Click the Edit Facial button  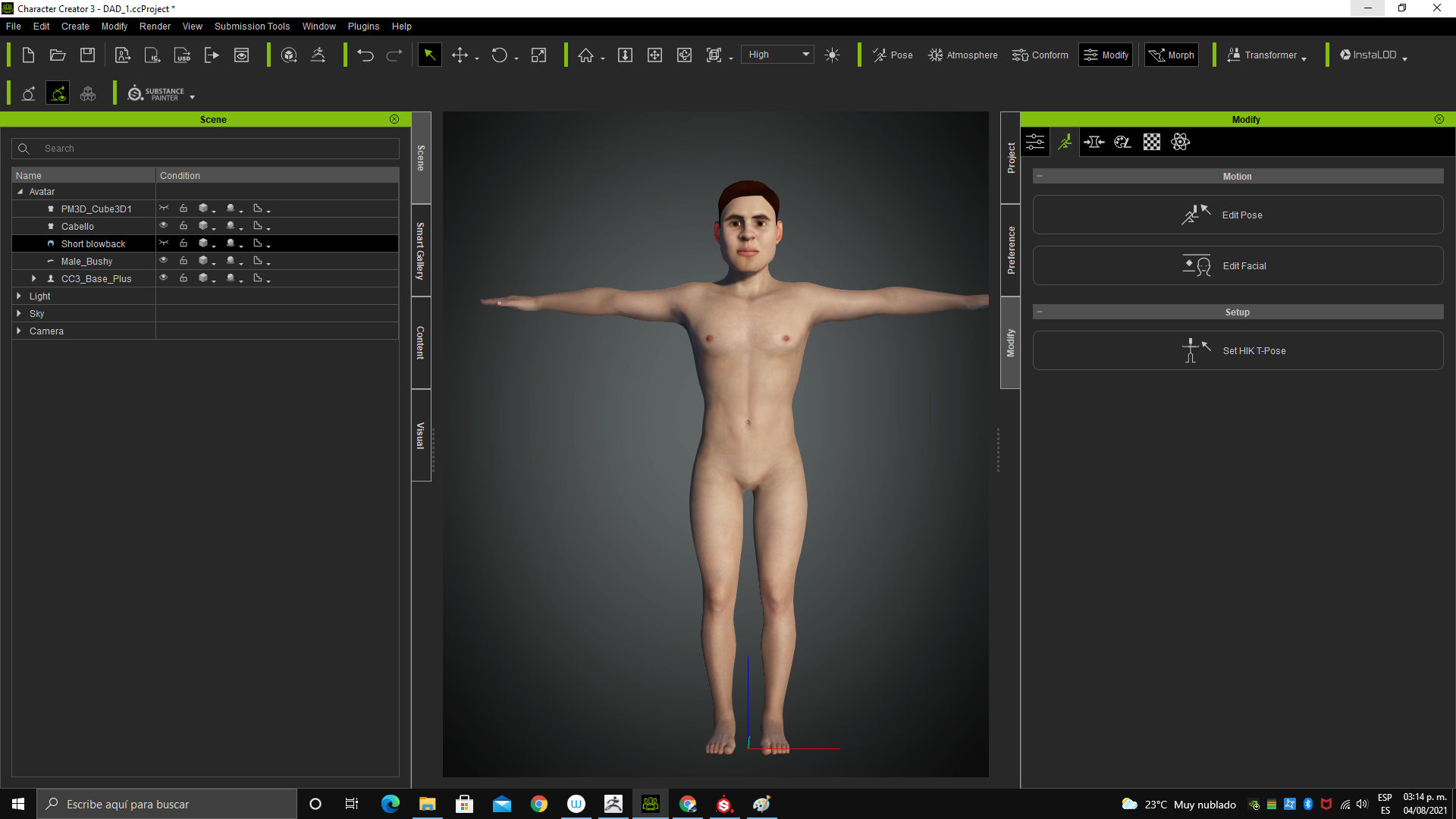tap(1238, 265)
